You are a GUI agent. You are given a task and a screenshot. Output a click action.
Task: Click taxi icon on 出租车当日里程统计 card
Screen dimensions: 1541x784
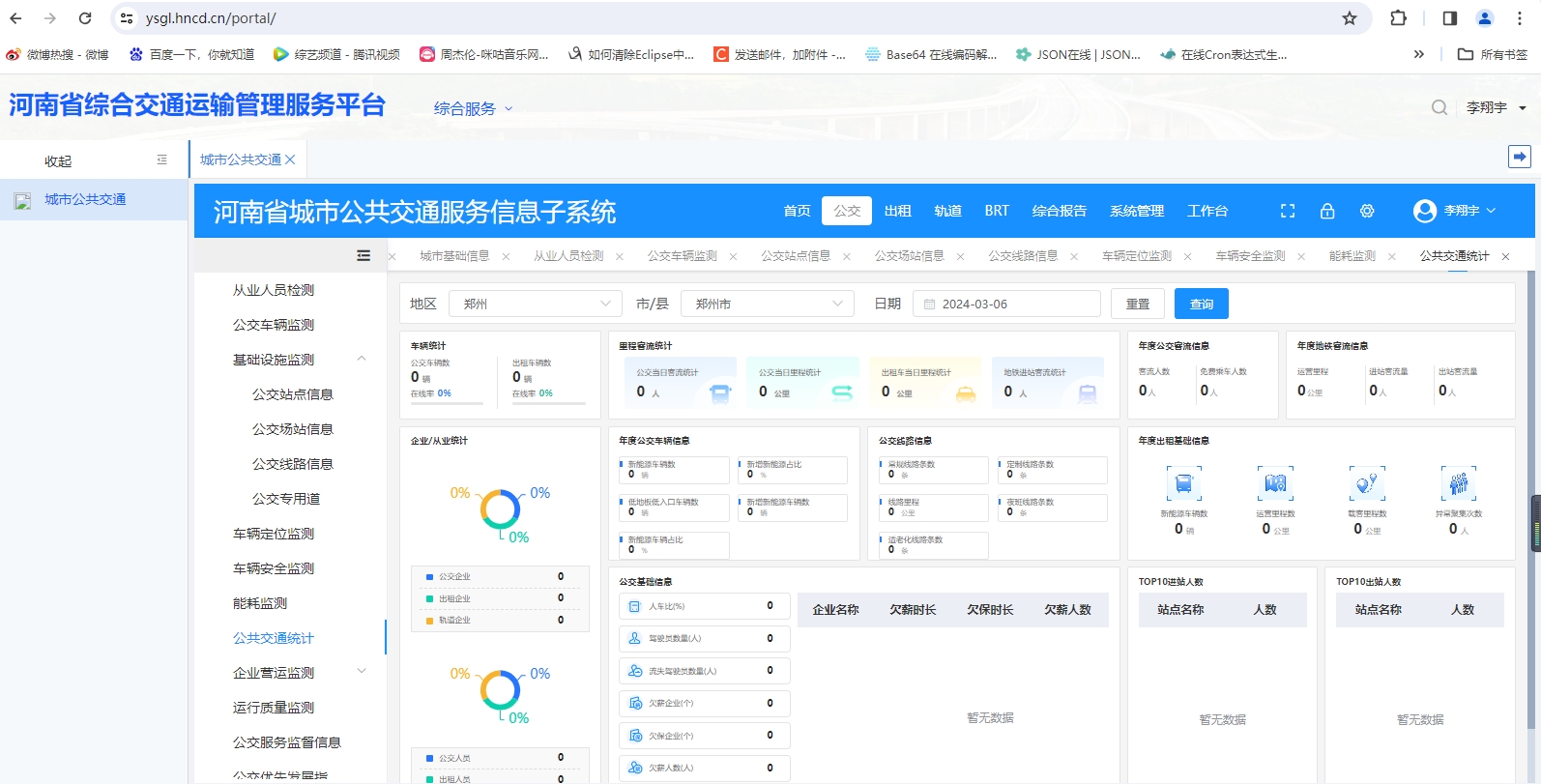pos(966,392)
